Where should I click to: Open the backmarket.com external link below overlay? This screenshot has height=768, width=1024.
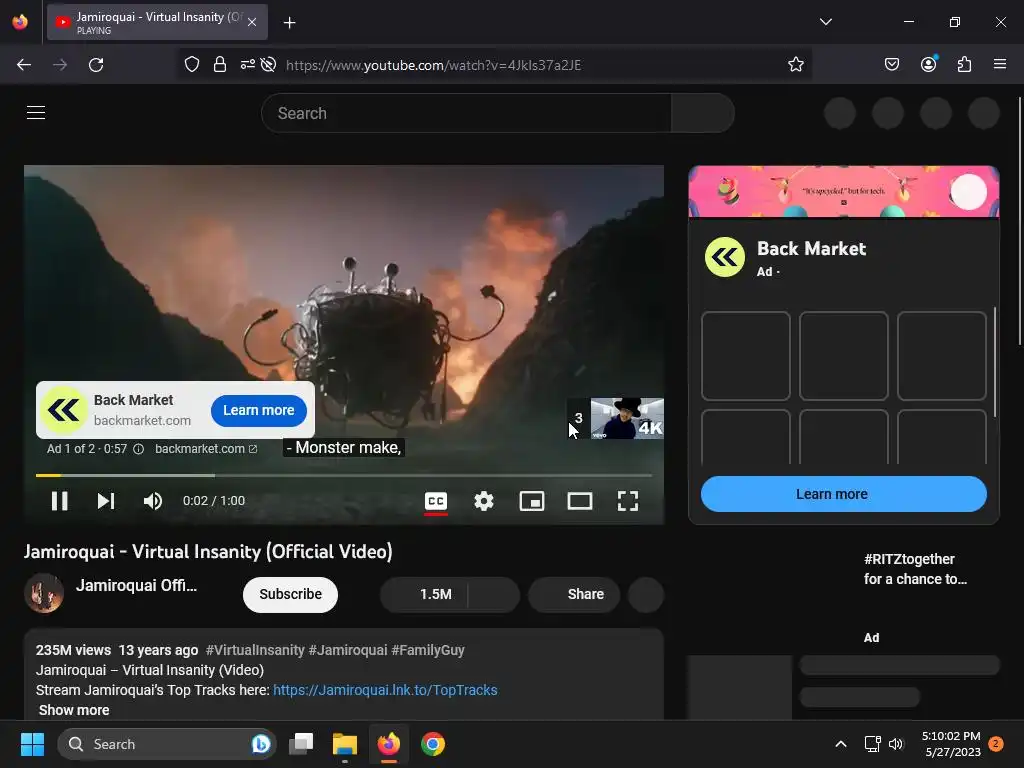206,449
